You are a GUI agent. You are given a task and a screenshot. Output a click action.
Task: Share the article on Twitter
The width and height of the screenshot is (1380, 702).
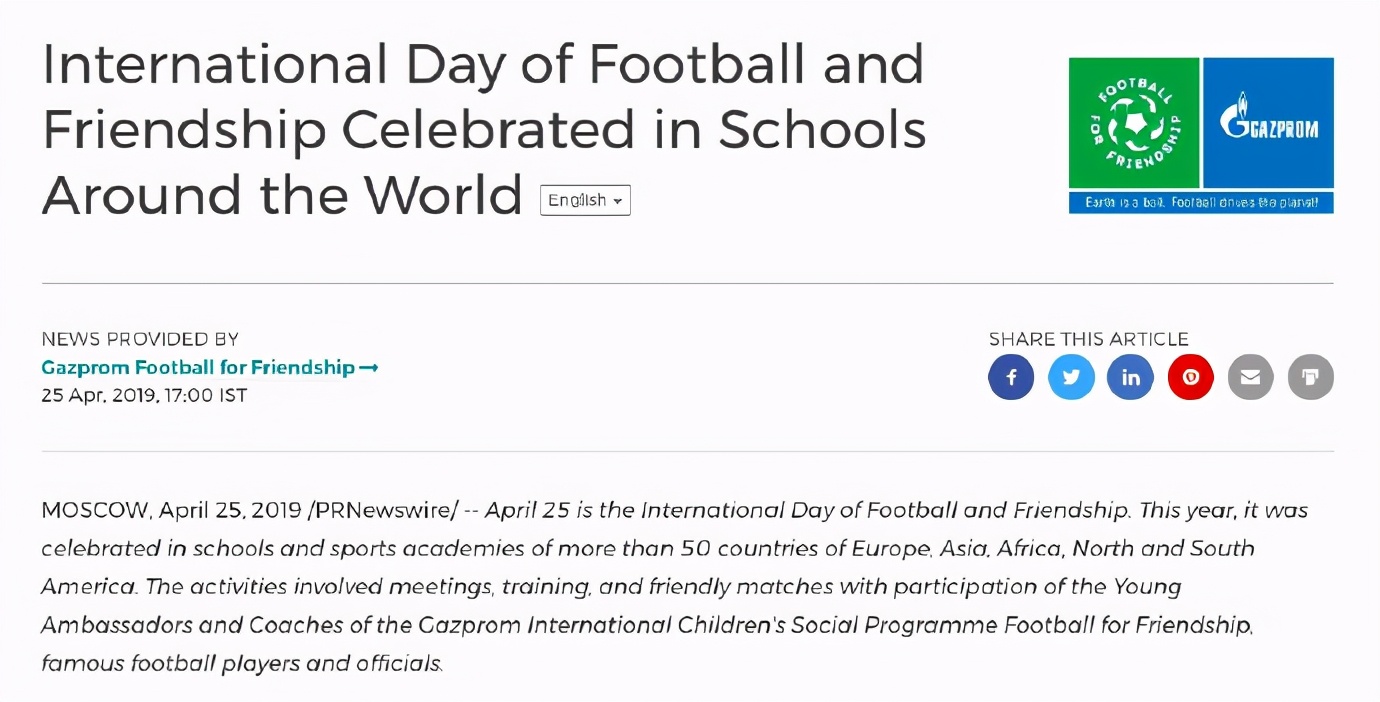[x=1071, y=378]
